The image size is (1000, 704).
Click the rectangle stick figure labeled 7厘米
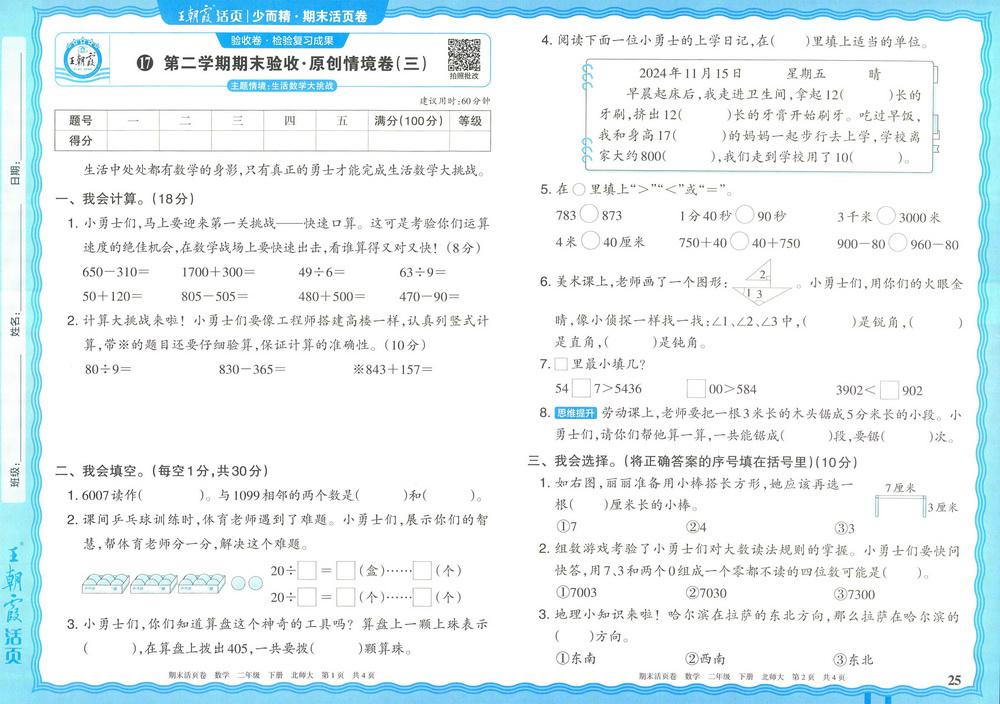point(900,506)
